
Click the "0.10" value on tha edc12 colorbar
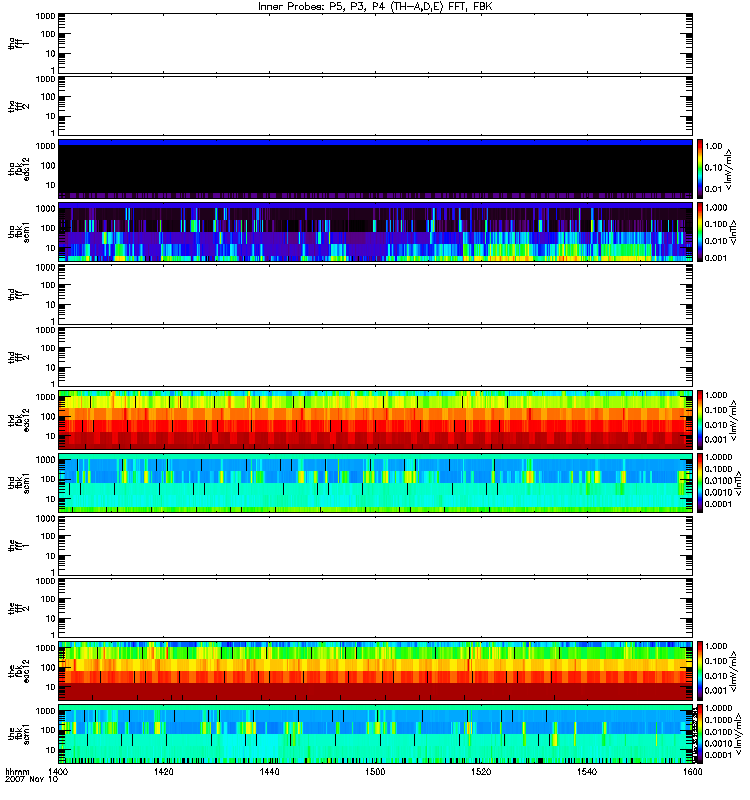pyautogui.click(x=714, y=168)
